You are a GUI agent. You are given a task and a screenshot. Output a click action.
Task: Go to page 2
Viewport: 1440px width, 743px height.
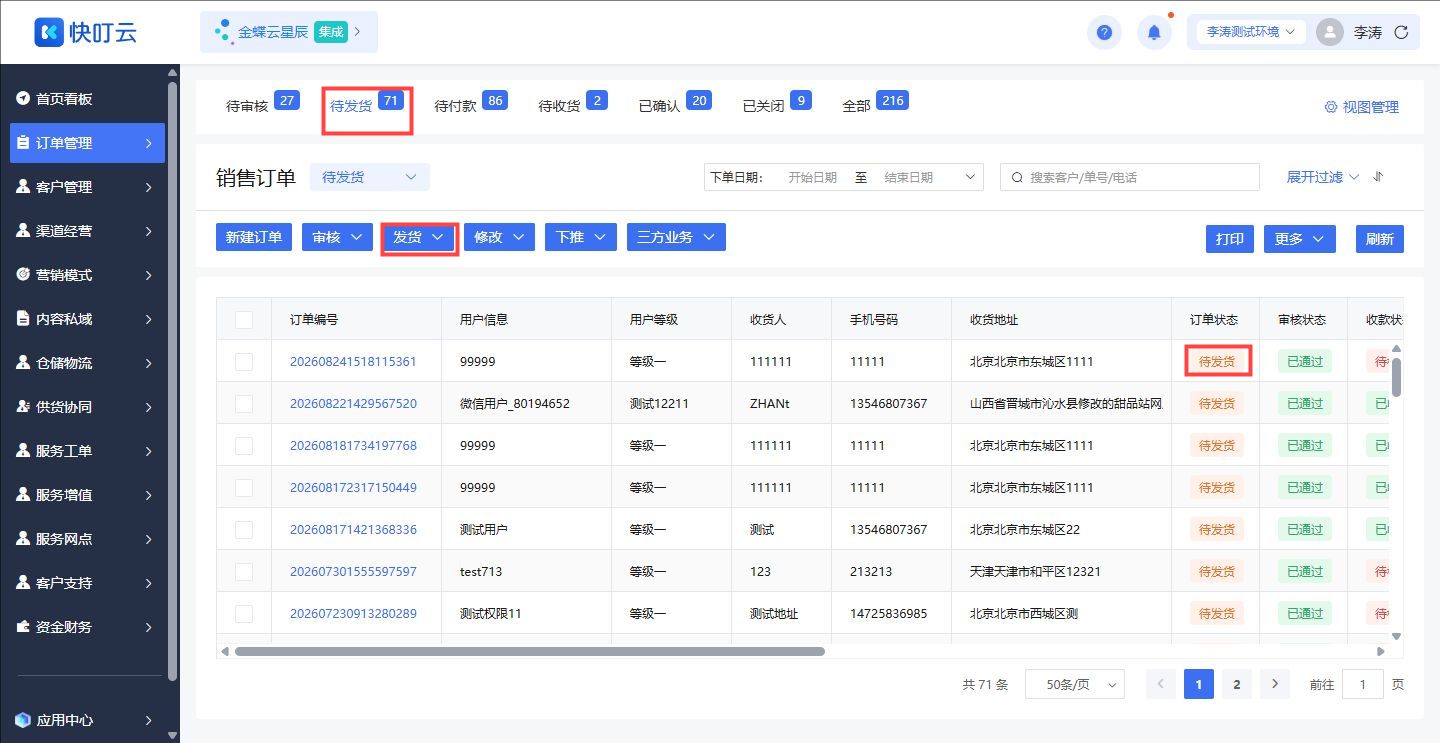click(x=1236, y=684)
